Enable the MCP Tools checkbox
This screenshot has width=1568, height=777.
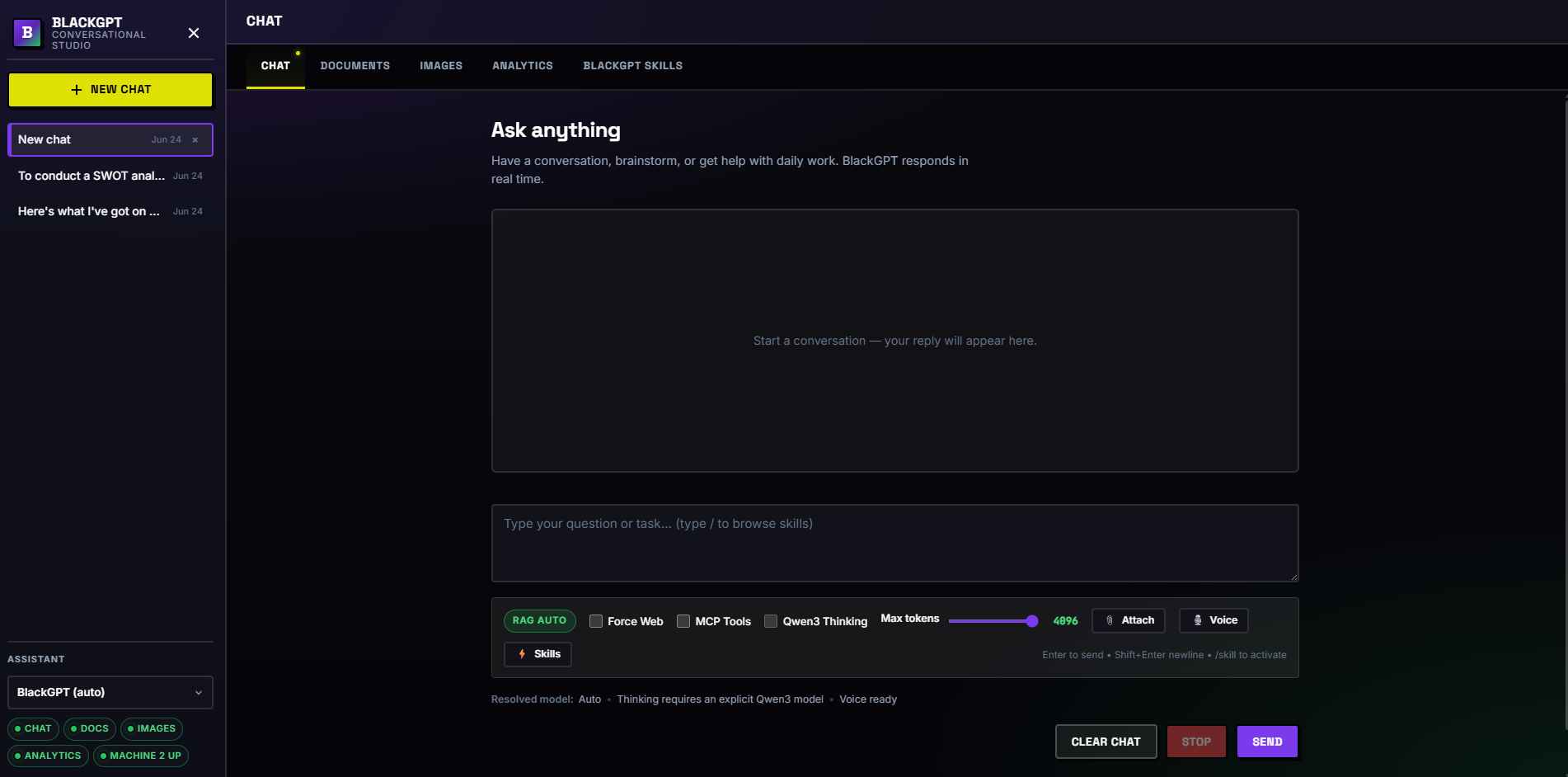coord(683,621)
